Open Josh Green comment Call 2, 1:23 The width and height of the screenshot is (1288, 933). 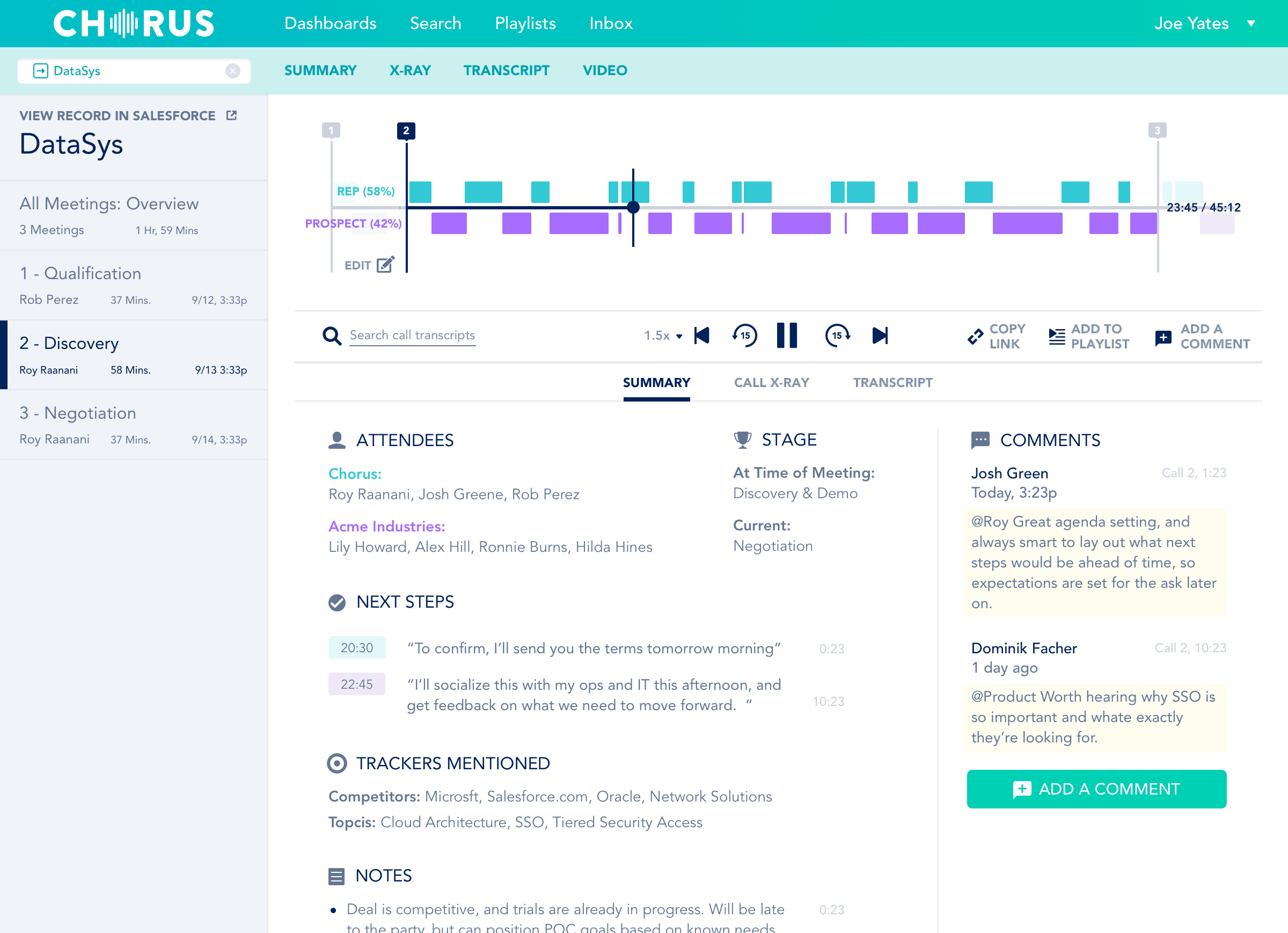tap(1194, 473)
